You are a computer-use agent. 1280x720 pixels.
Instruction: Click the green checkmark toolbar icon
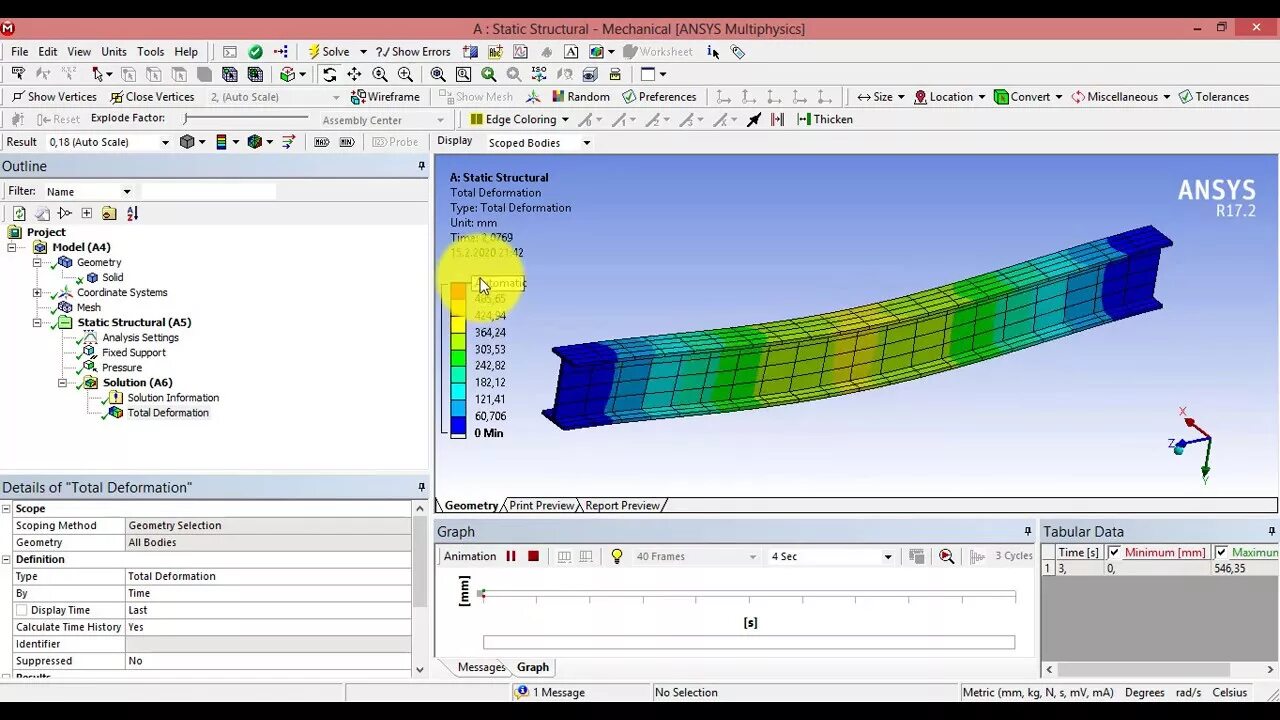point(255,52)
